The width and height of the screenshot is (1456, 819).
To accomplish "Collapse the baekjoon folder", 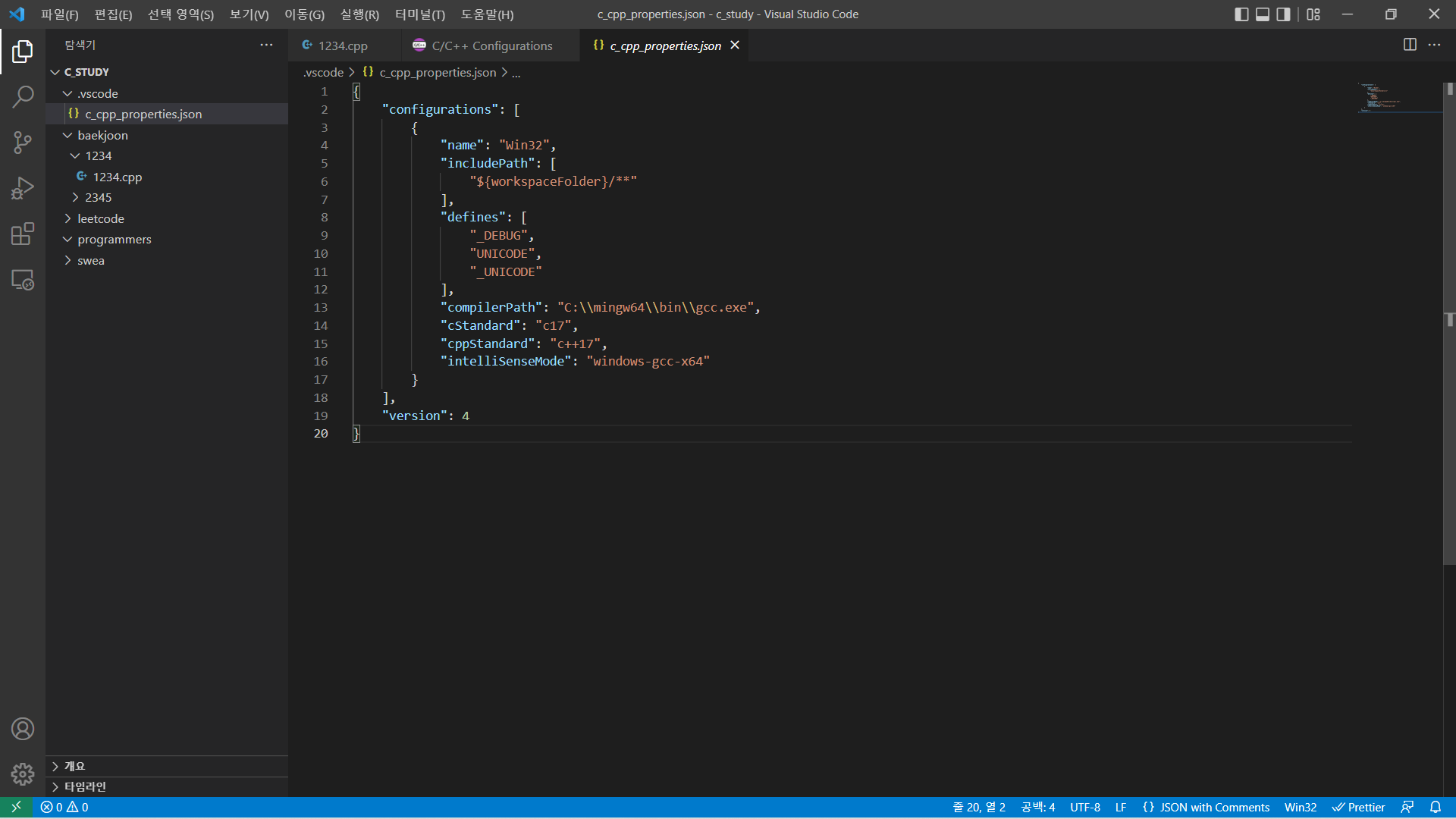I will point(102,135).
